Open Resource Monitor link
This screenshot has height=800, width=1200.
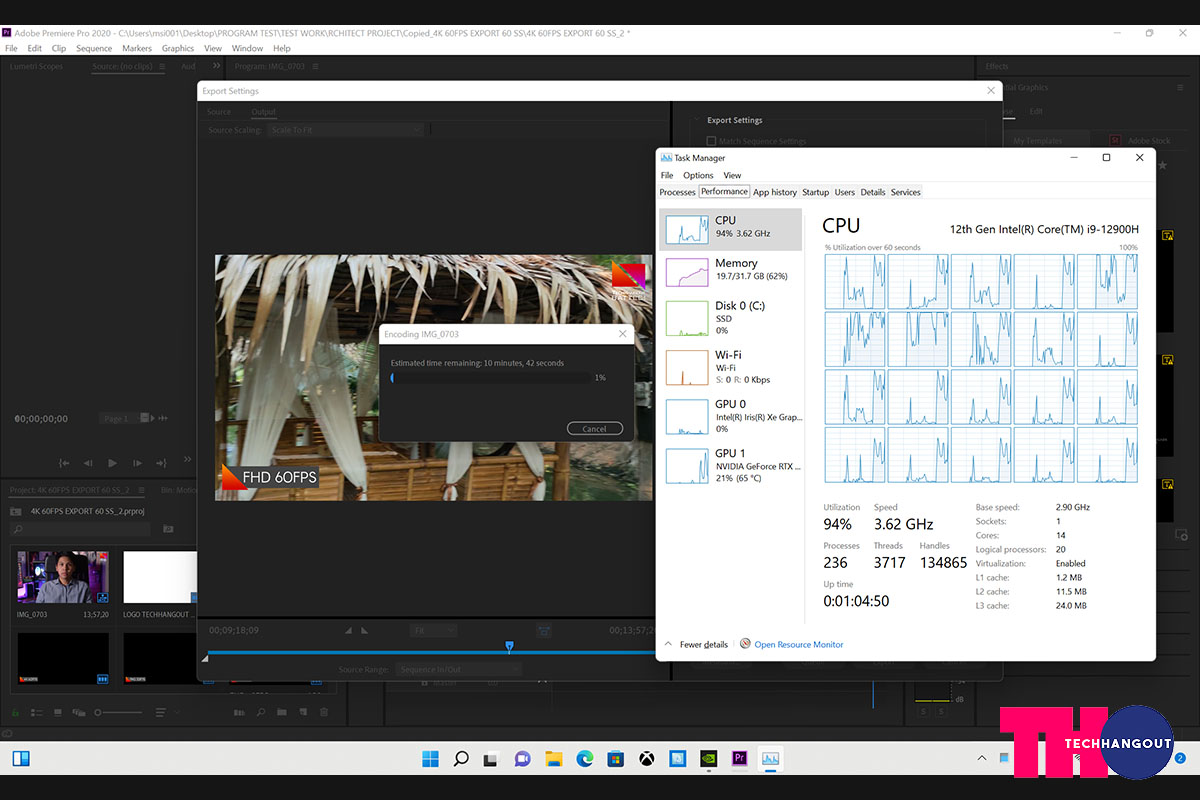[798, 644]
